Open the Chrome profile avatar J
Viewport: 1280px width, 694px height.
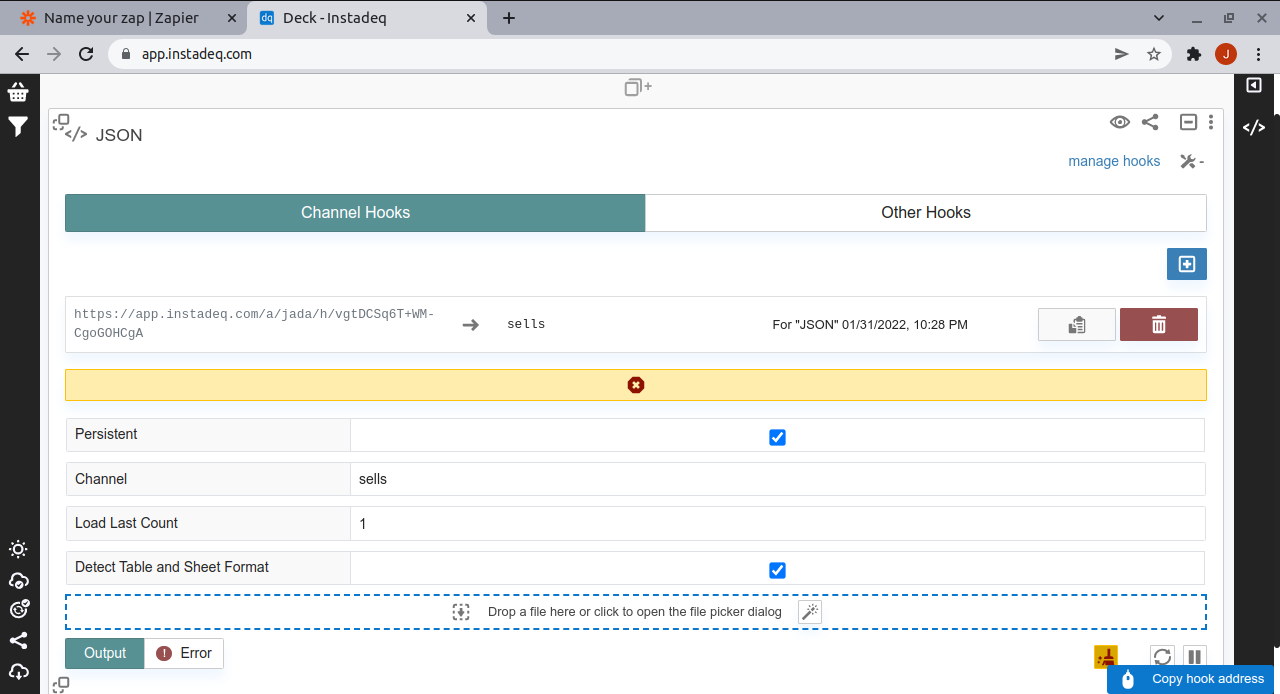[1226, 54]
